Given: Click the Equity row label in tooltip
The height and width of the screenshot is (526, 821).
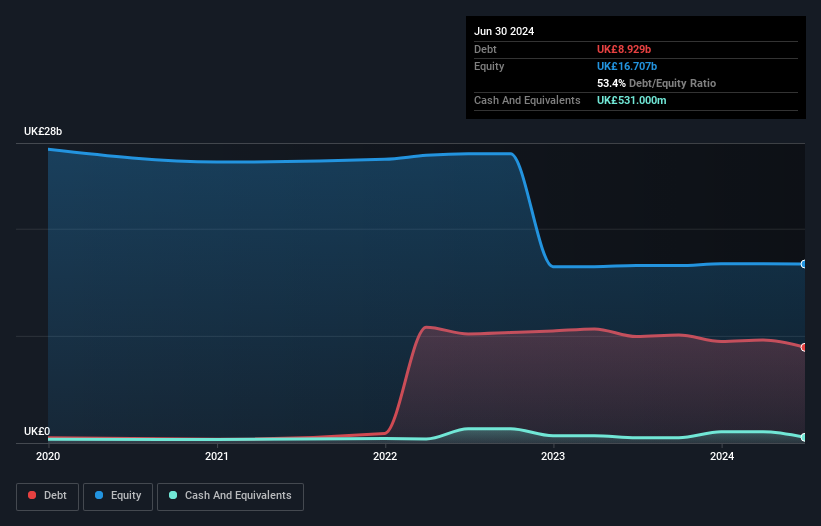Looking at the screenshot, I should coord(489,66).
